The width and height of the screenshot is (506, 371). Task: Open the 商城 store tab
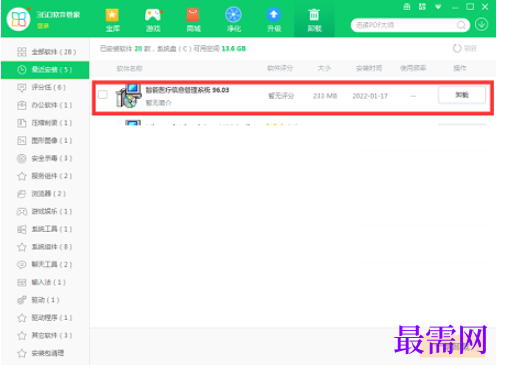pos(193,20)
